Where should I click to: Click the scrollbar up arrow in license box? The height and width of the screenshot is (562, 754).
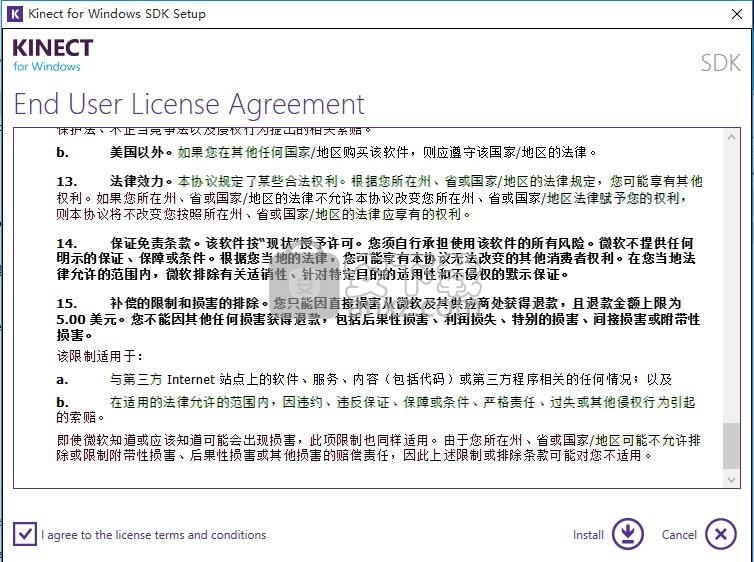point(731,137)
